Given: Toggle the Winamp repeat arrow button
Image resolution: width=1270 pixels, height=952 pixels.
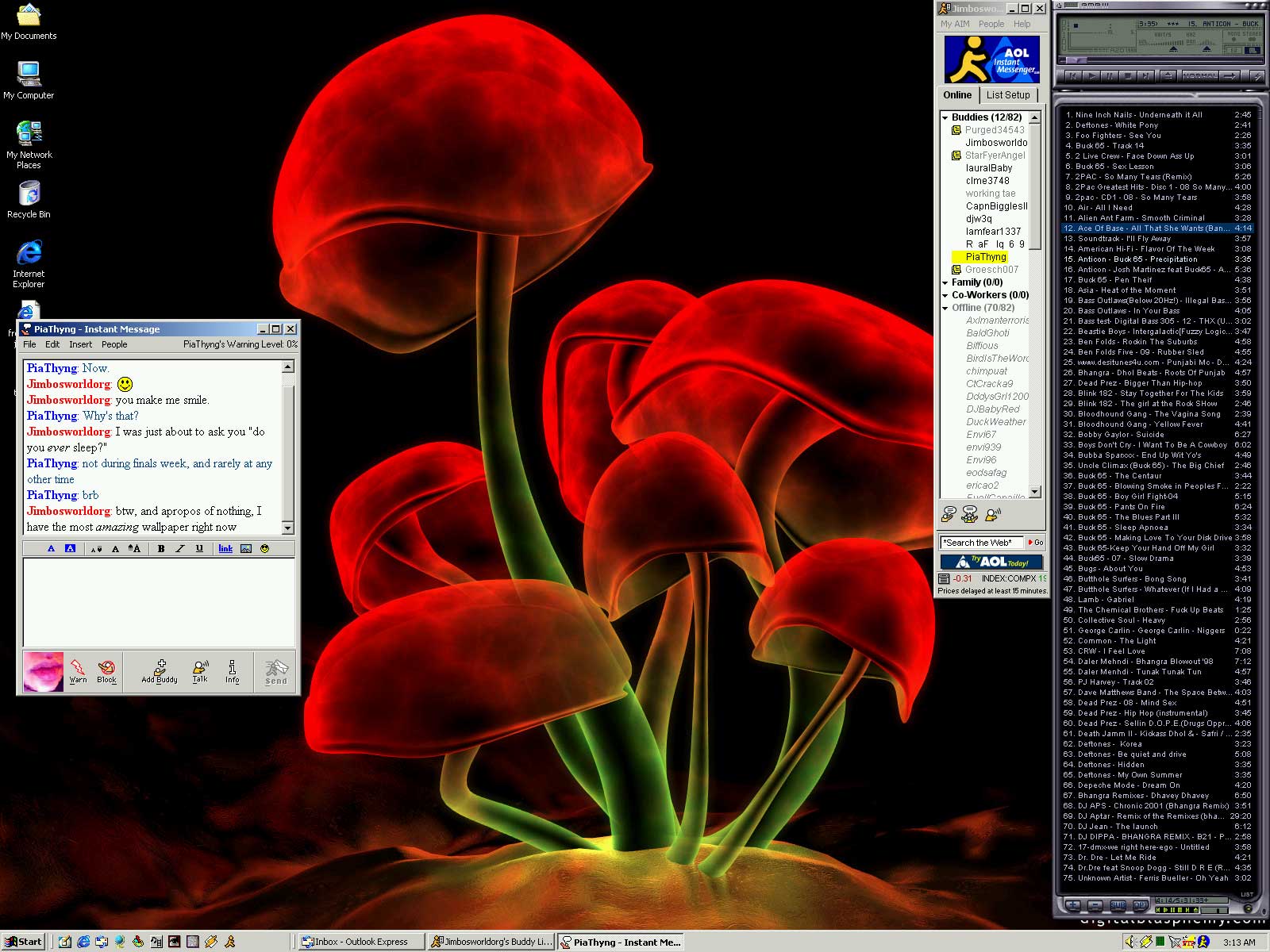Looking at the screenshot, I should click(x=1230, y=76).
